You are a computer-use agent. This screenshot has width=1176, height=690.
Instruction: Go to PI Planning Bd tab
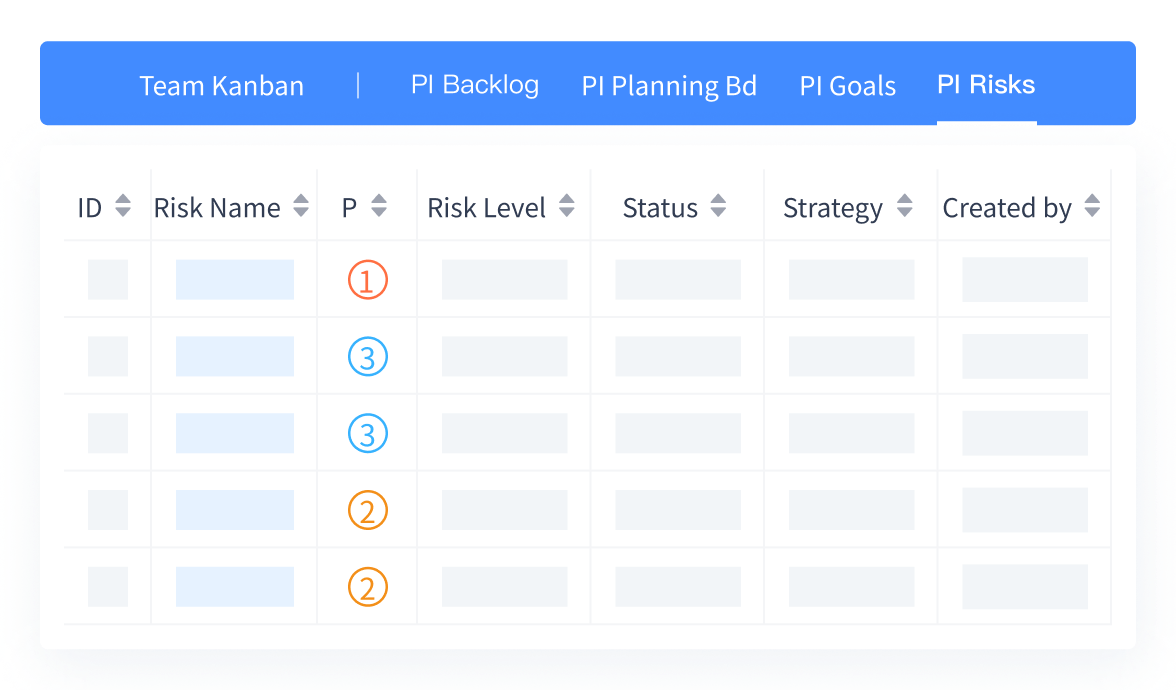pos(669,86)
